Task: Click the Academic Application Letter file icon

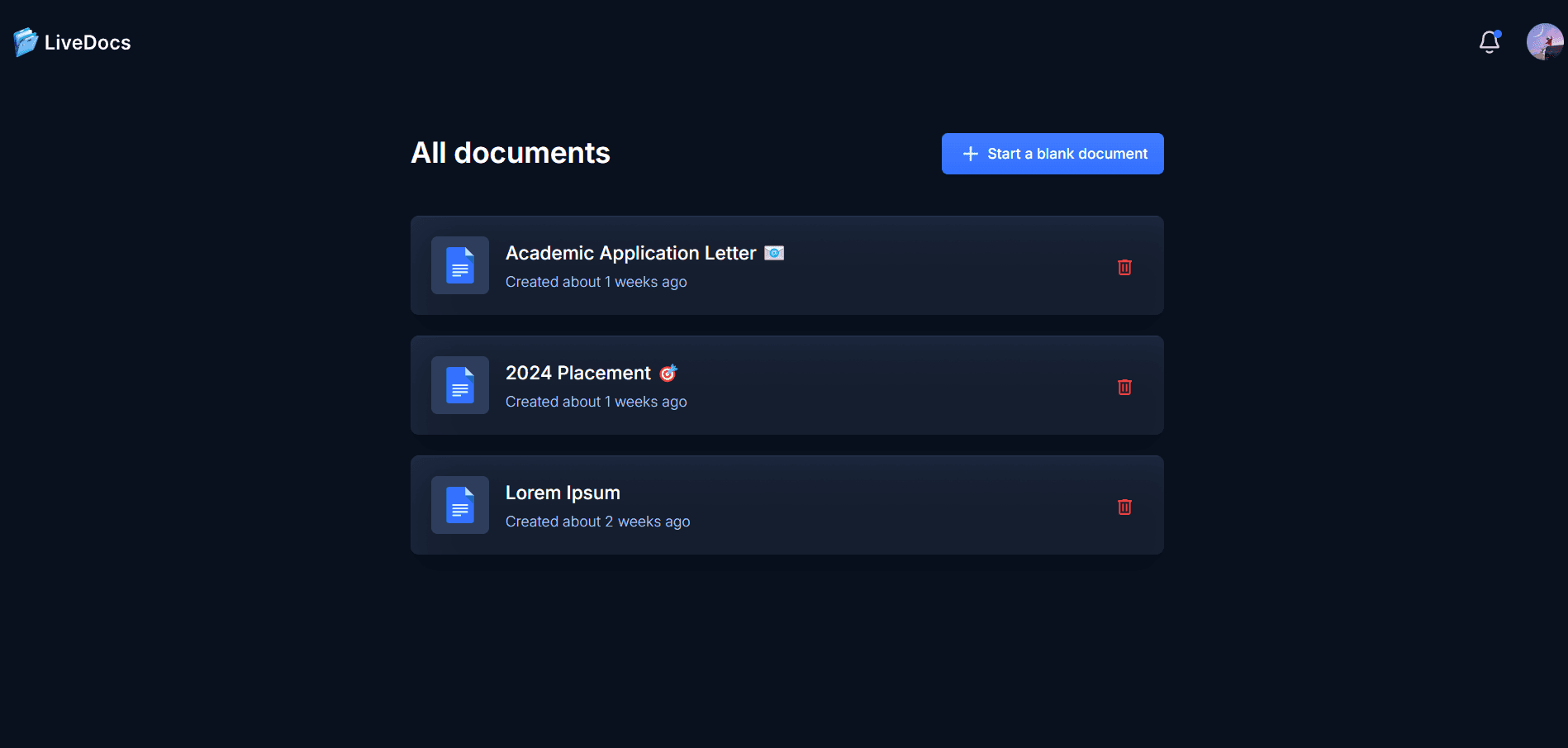Action: pyautogui.click(x=460, y=265)
